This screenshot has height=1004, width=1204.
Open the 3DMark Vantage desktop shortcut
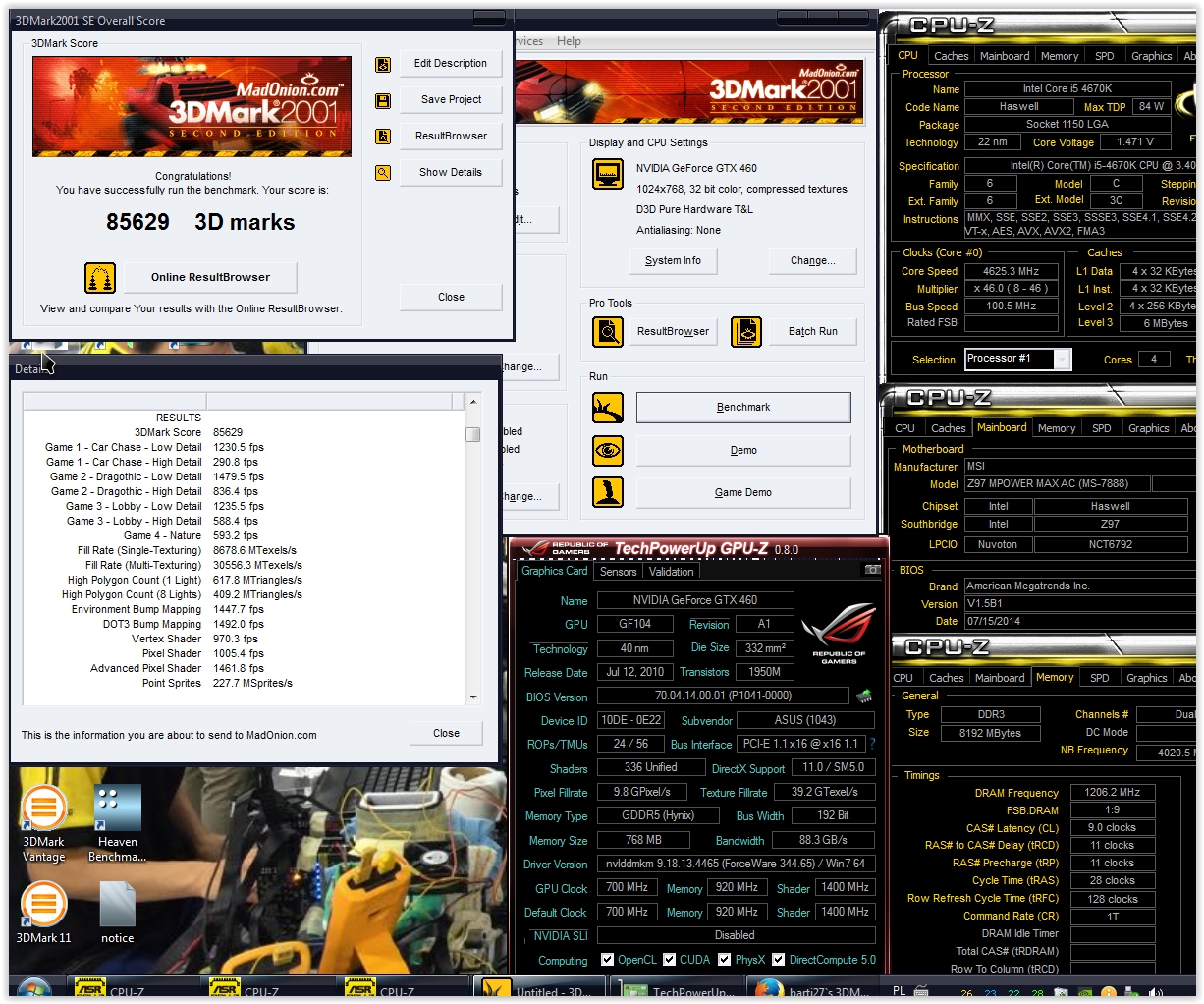pyautogui.click(x=44, y=825)
